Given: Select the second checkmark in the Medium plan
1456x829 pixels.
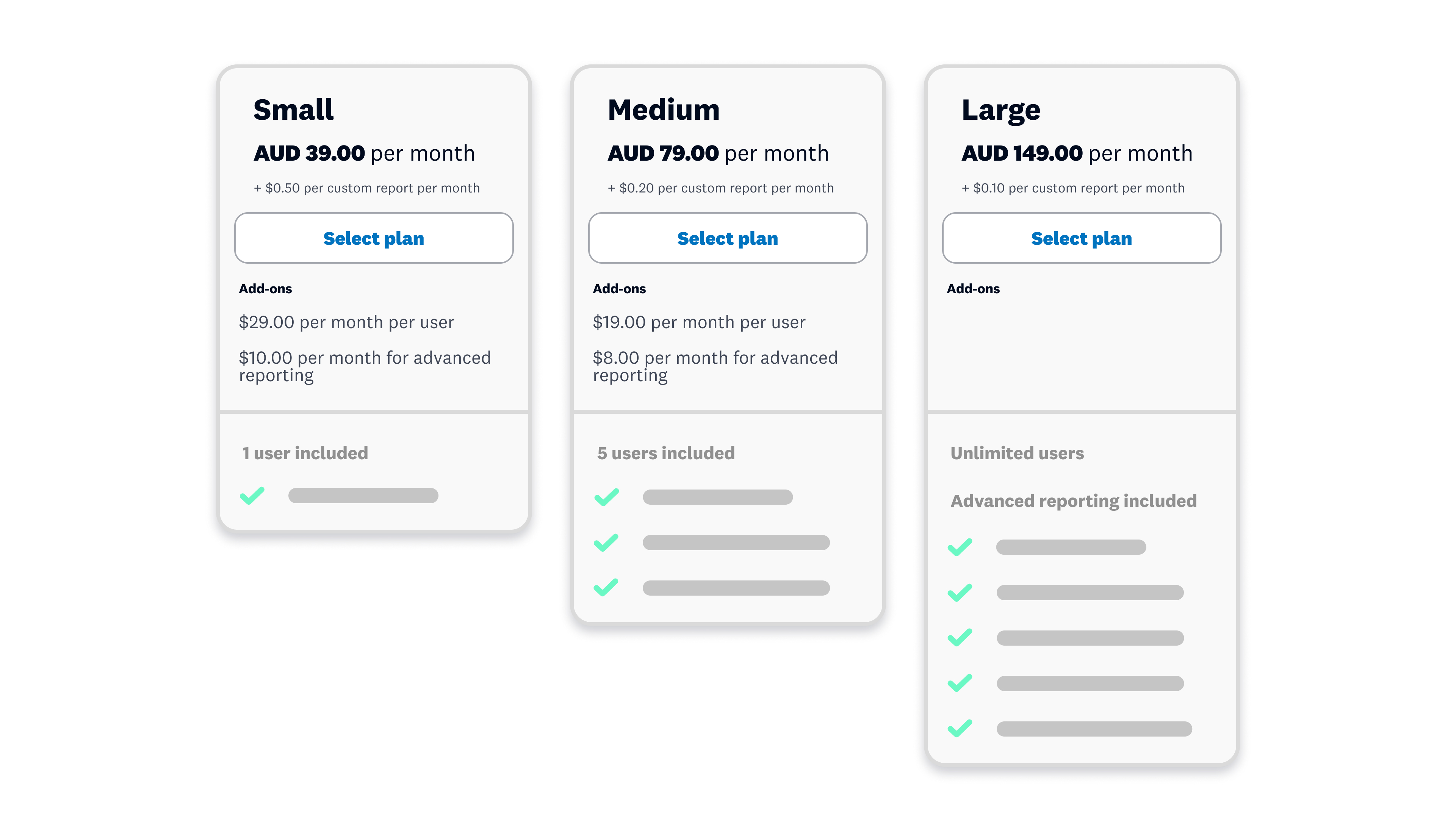Looking at the screenshot, I should 606,543.
